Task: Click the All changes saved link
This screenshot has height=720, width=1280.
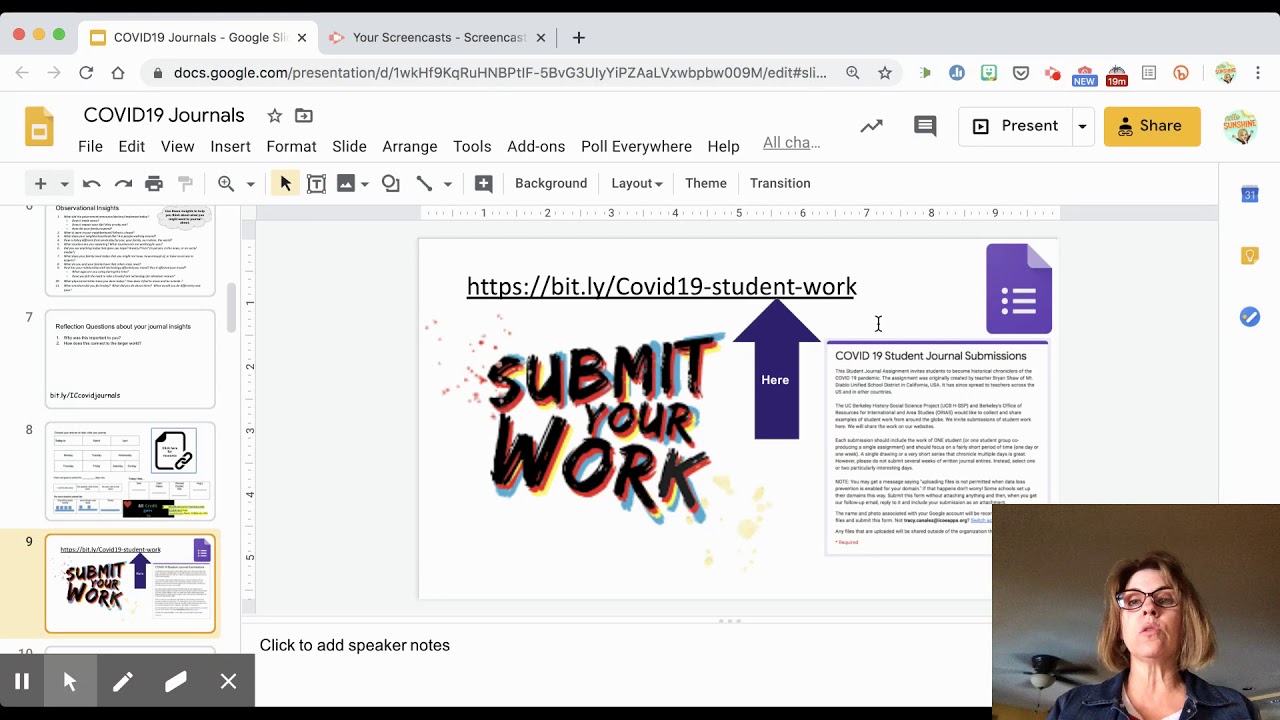Action: [792, 143]
